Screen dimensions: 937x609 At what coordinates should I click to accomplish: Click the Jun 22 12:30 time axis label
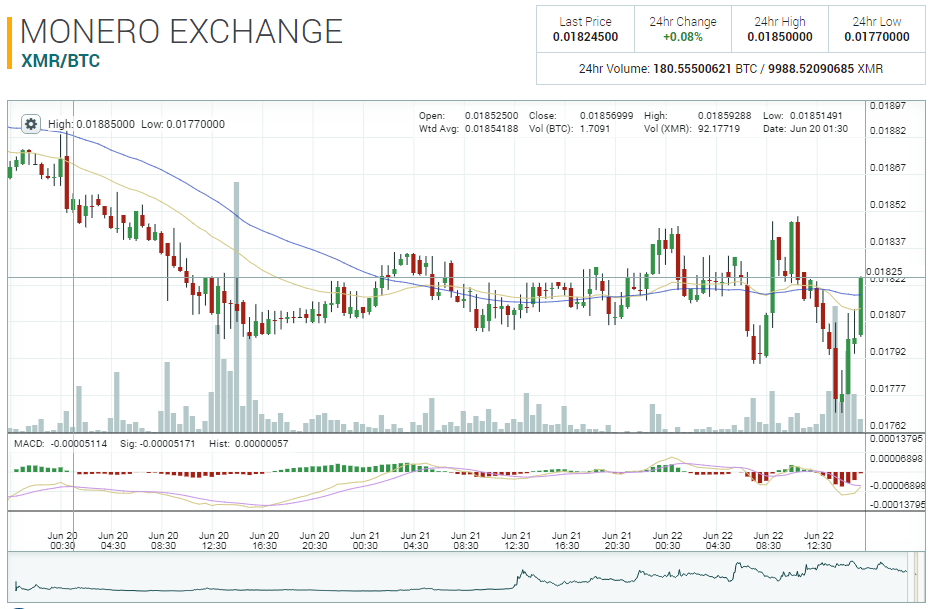pos(819,540)
